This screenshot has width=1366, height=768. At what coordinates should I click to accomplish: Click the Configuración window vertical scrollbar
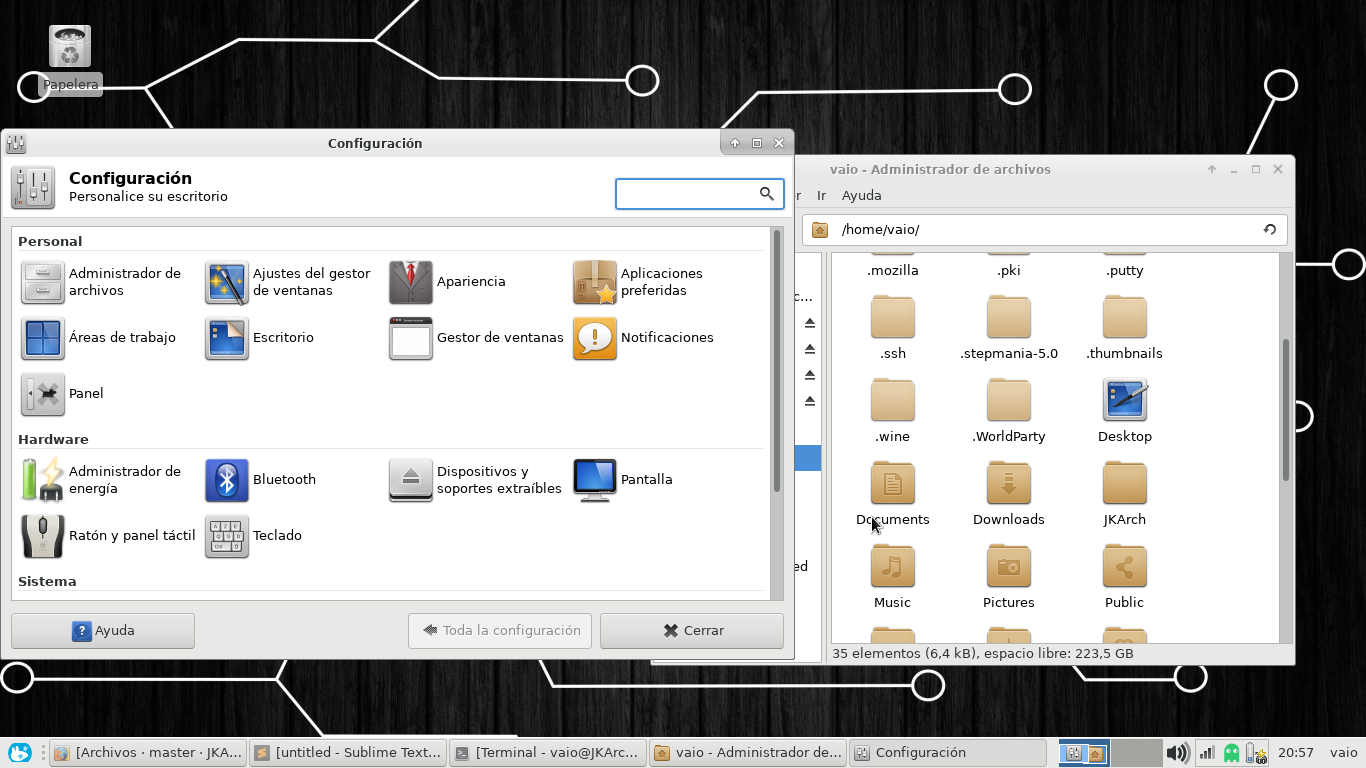[x=776, y=360]
